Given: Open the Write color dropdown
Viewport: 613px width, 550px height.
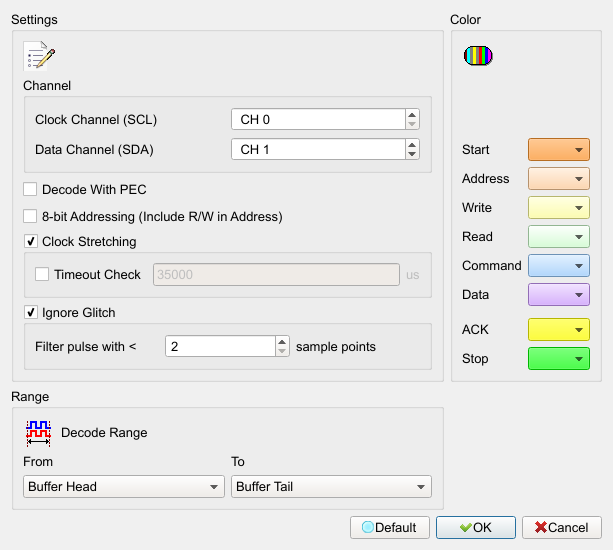Looking at the screenshot, I should (x=559, y=208).
